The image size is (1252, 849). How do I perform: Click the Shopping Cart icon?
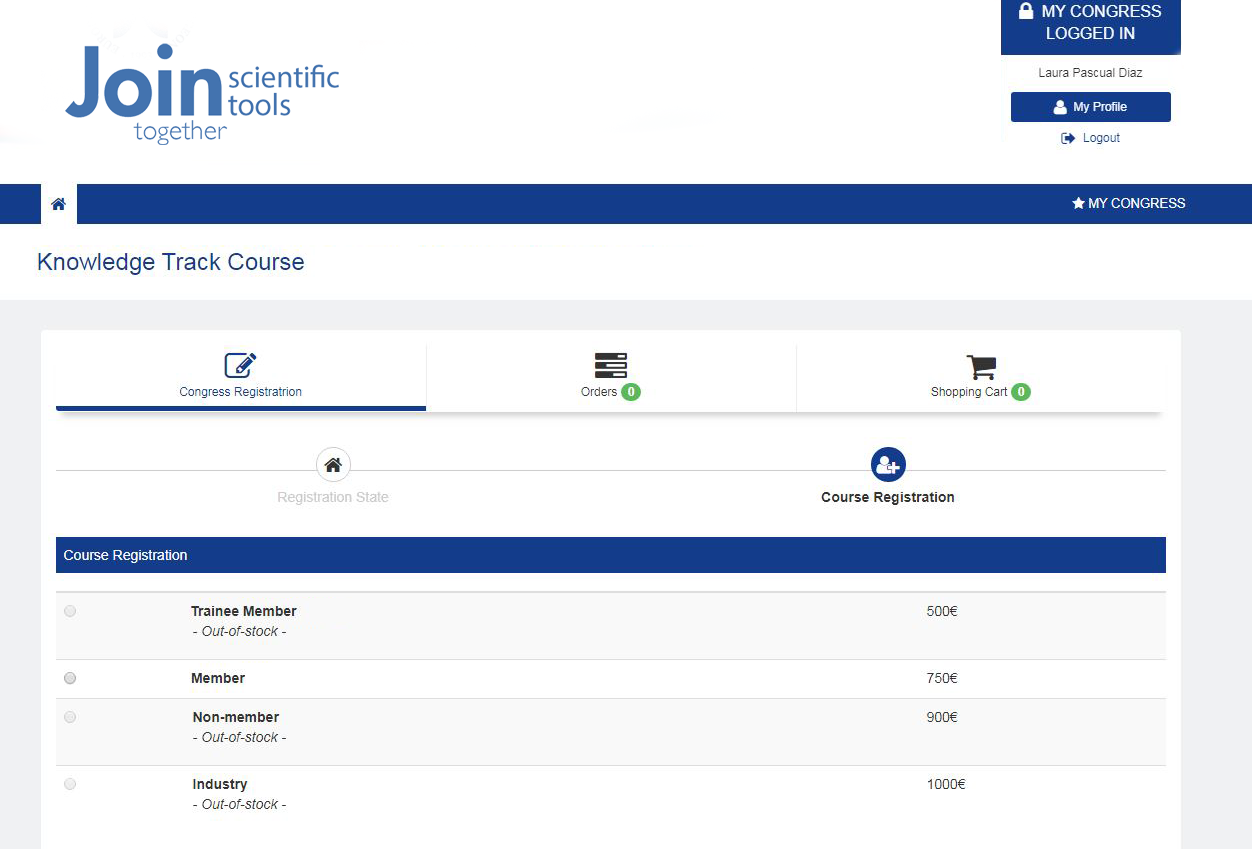pyautogui.click(x=981, y=366)
